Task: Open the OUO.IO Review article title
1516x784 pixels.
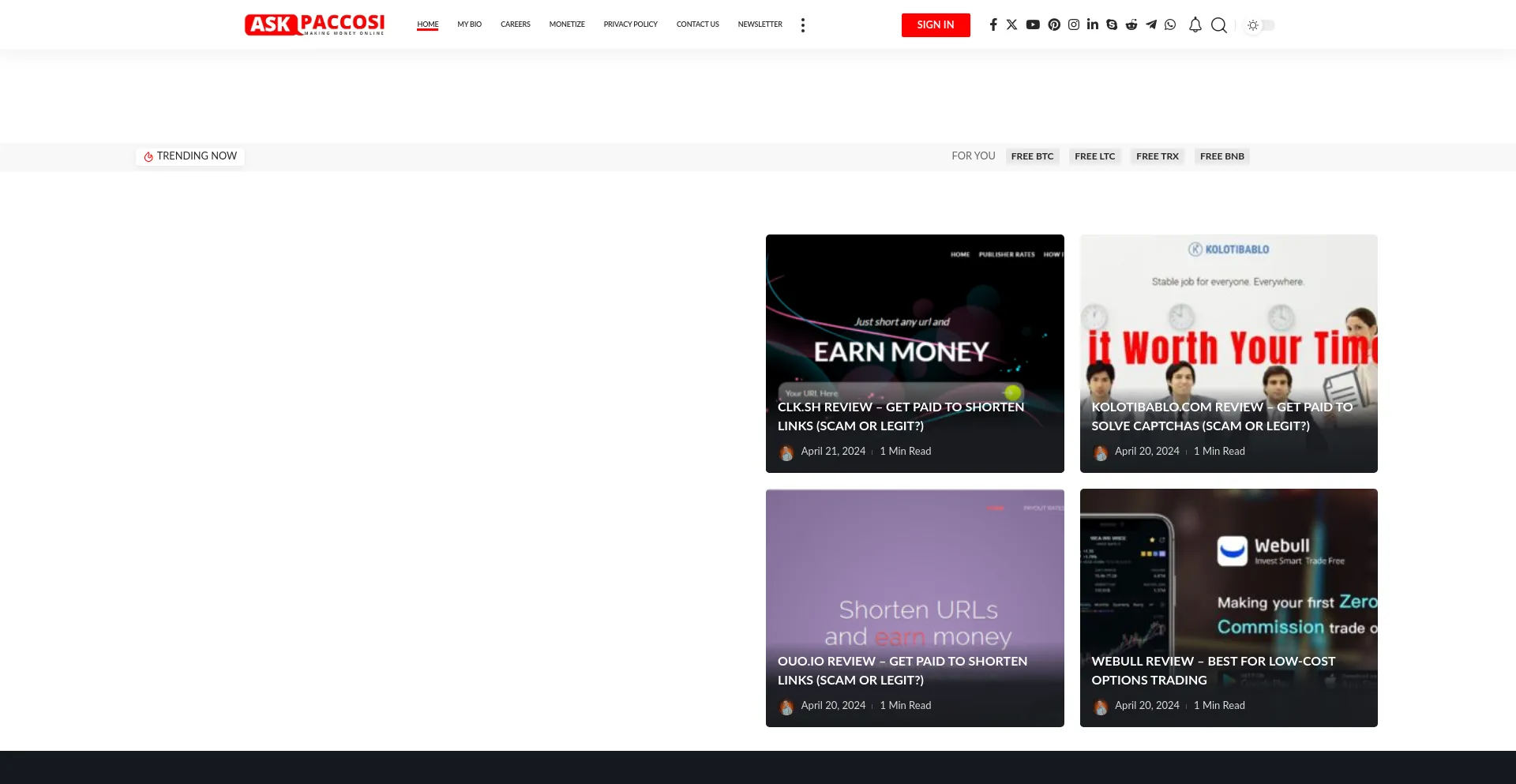Action: click(x=902, y=670)
